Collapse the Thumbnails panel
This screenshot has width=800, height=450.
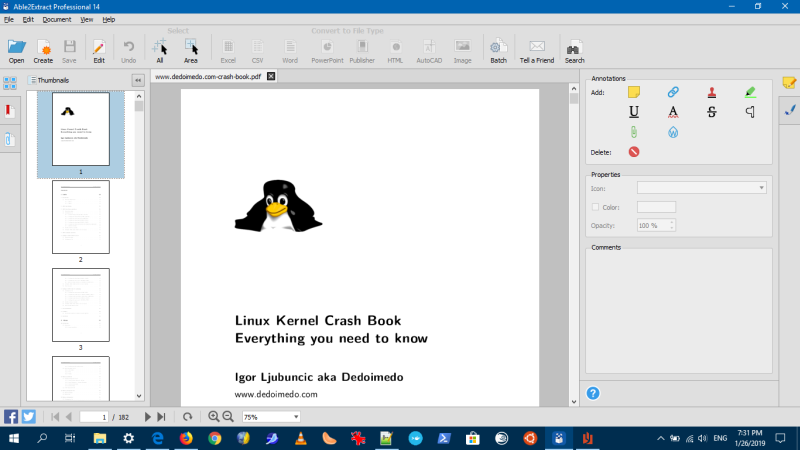pos(138,80)
